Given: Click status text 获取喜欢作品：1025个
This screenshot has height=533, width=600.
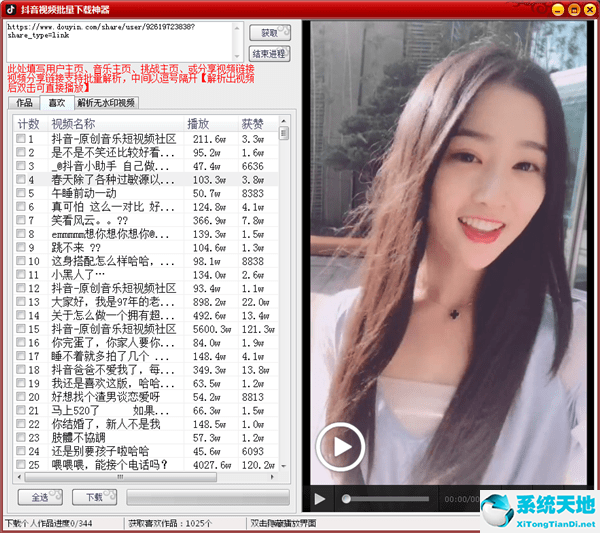Looking at the screenshot, I should (170, 523).
